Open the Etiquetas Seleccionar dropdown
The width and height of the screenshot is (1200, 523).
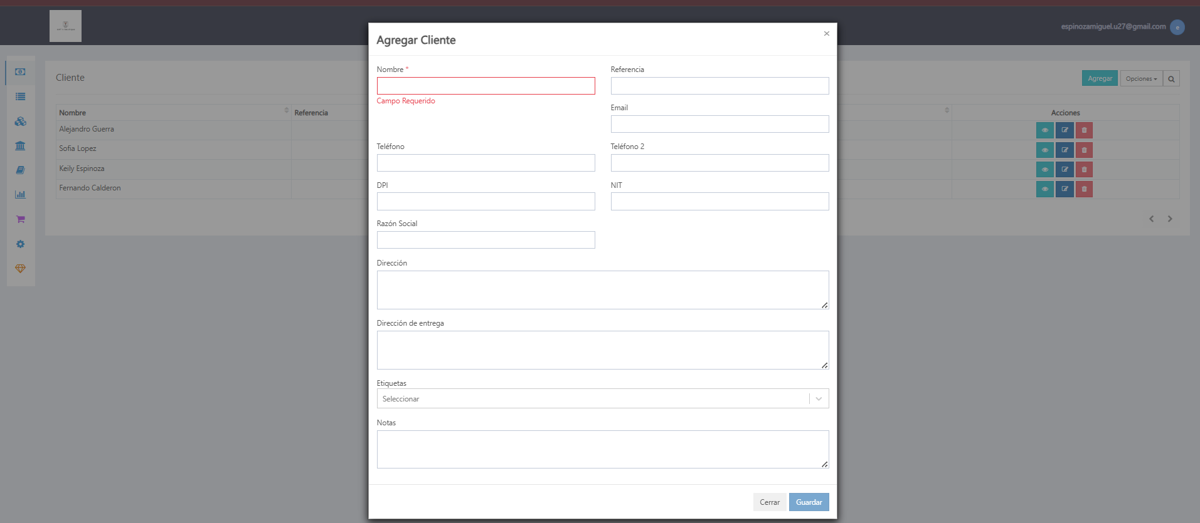tap(603, 399)
